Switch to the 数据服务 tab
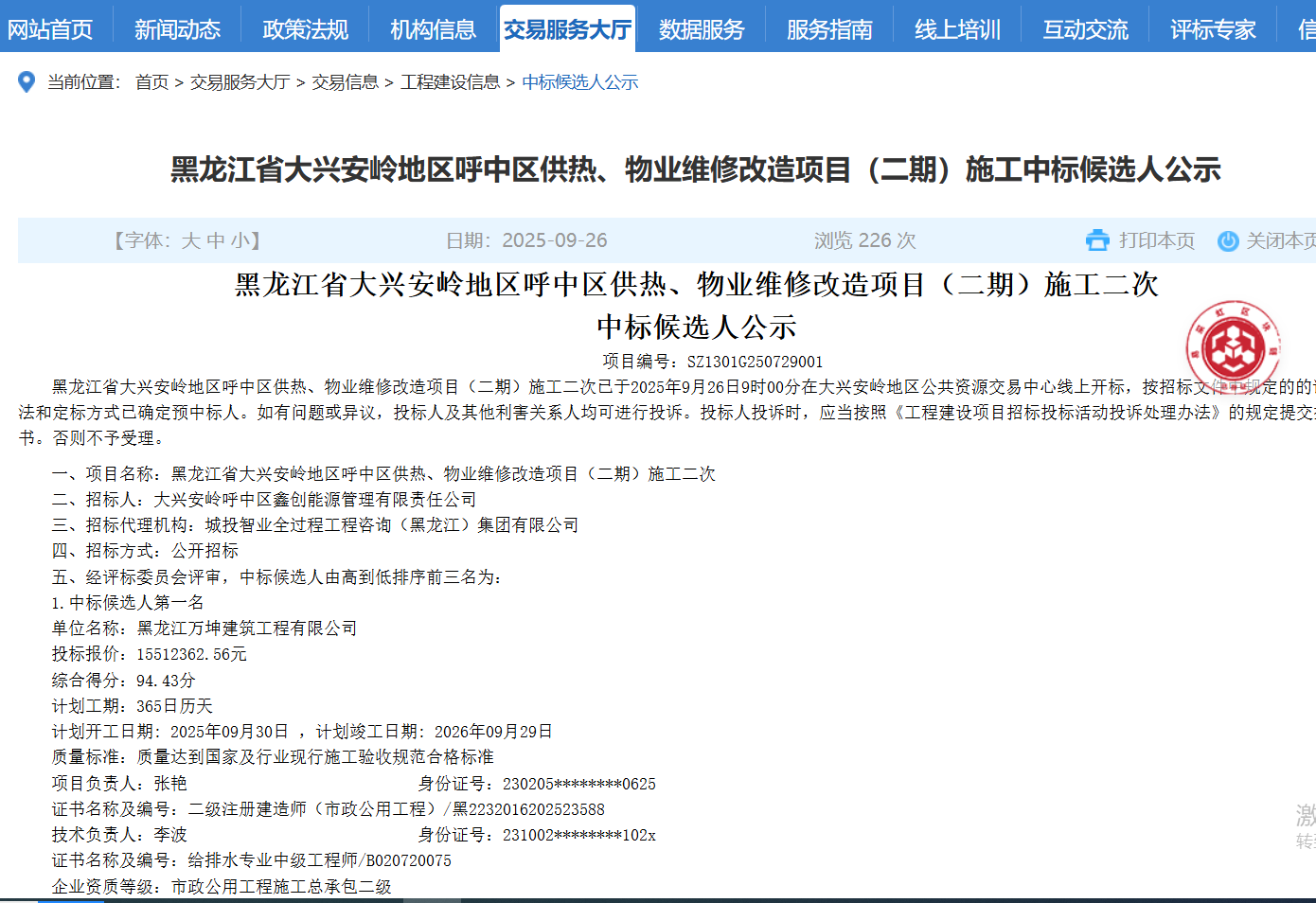The image size is (1316, 903). click(702, 29)
